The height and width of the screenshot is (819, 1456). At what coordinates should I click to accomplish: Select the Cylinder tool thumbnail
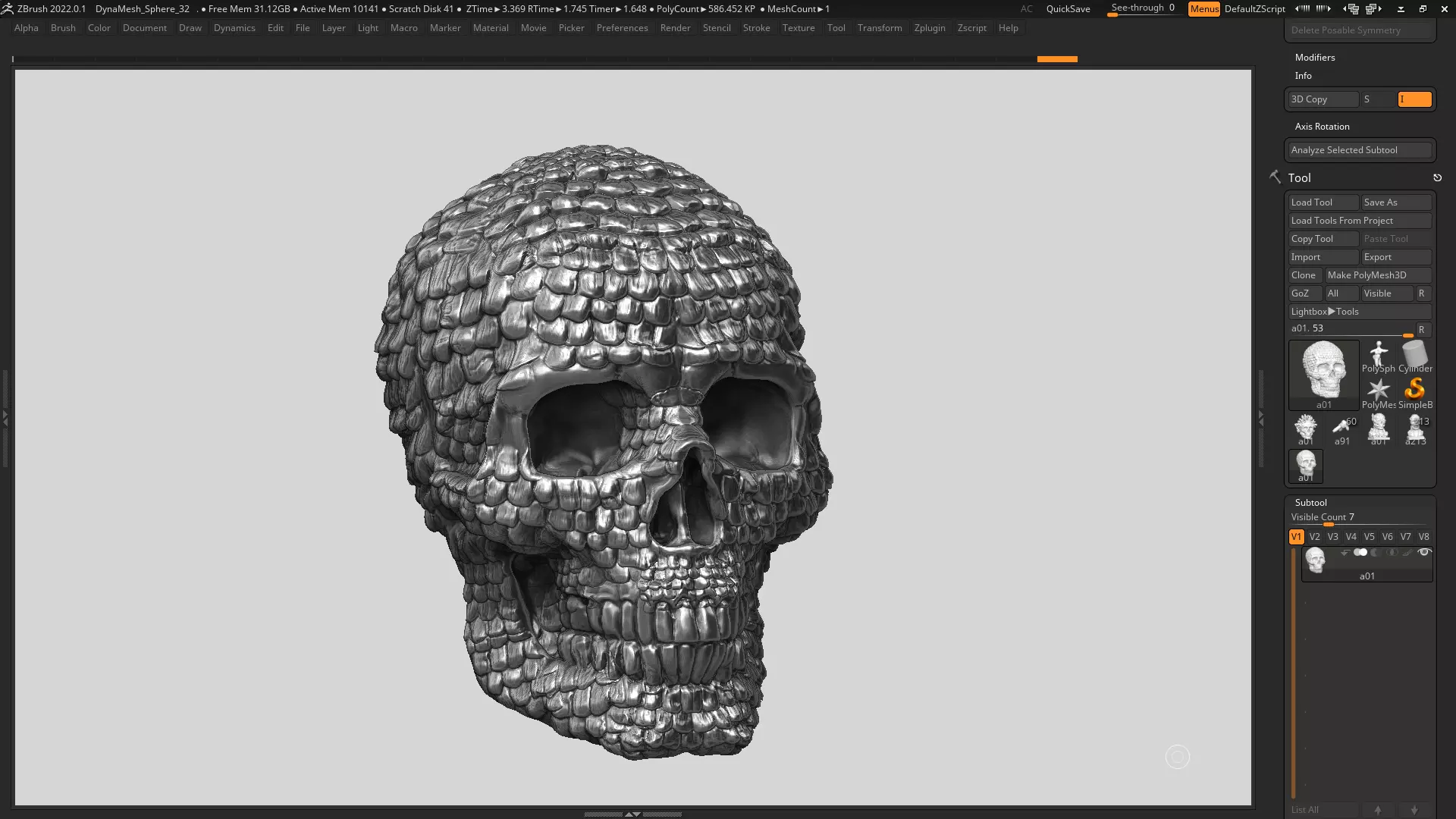(1415, 356)
